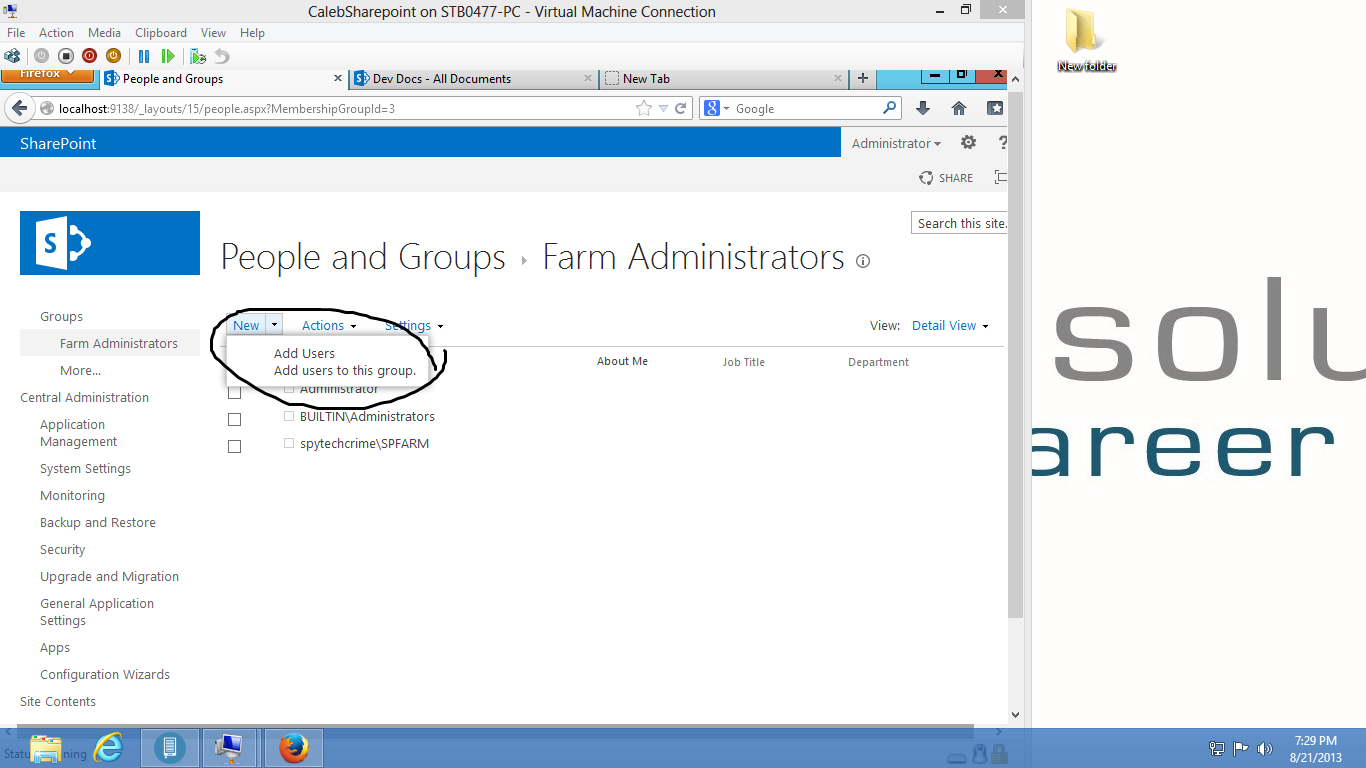The width and height of the screenshot is (1366, 768).
Task: Open the Clipboard menu of VM Connection
Action: (161, 33)
